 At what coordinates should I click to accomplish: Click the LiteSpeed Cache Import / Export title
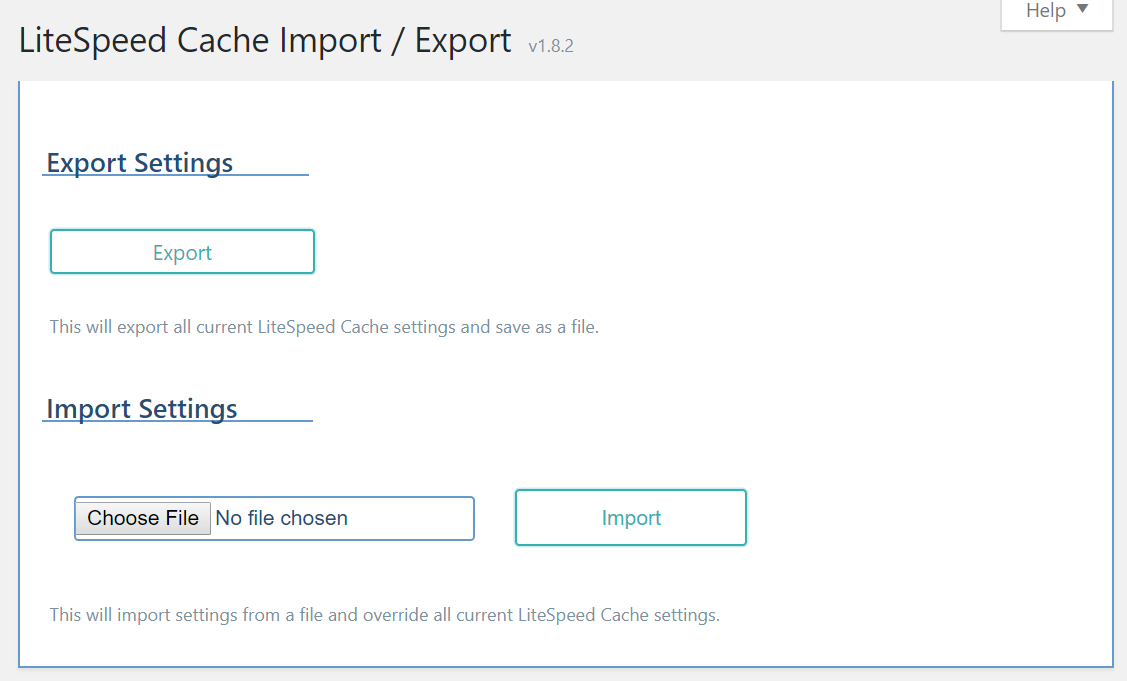click(x=265, y=40)
